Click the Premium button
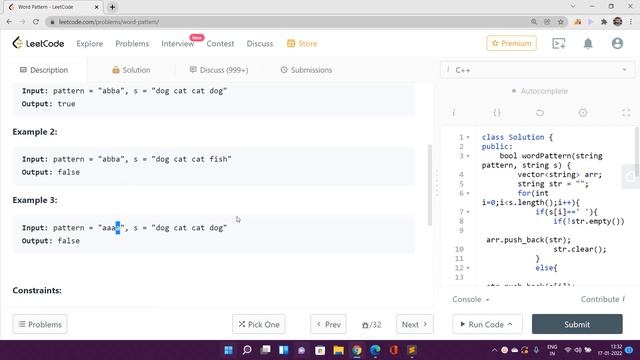Viewport: 640px width, 360px height. (x=511, y=43)
